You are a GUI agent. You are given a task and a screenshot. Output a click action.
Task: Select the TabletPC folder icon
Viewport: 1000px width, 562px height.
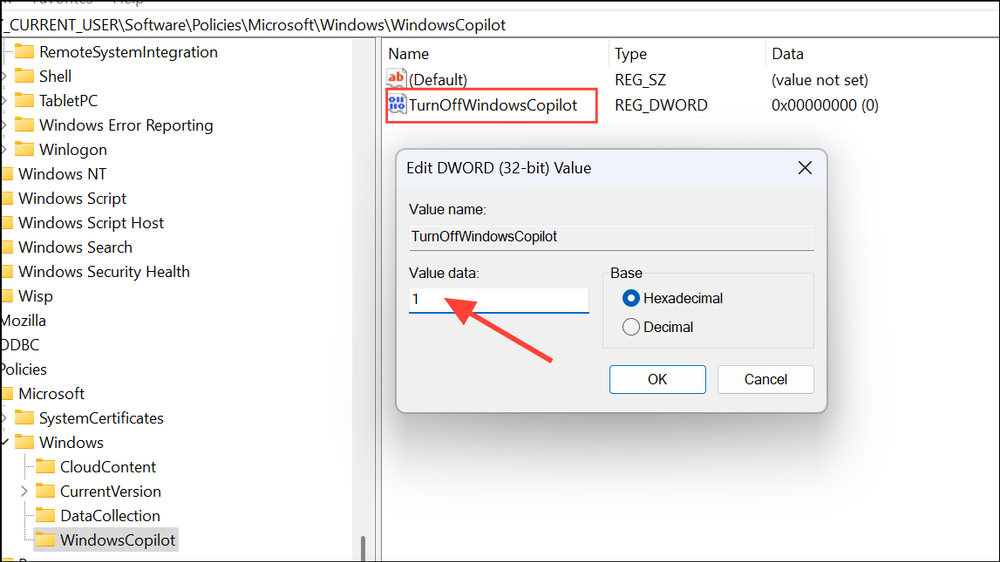24,100
